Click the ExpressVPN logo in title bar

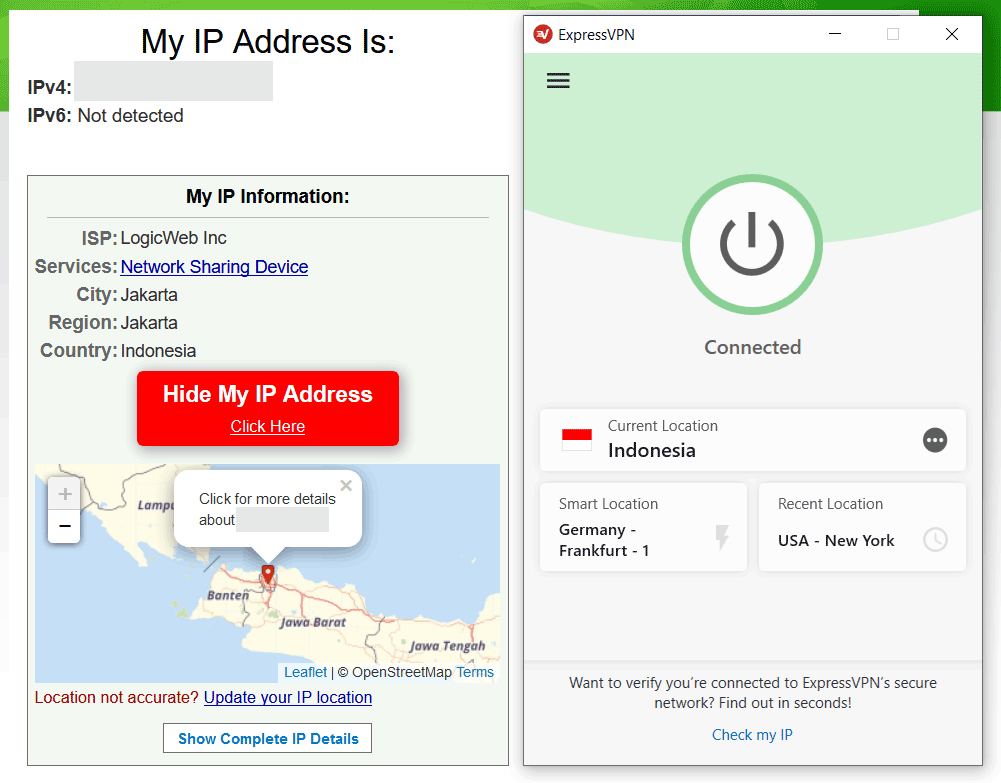pos(543,34)
